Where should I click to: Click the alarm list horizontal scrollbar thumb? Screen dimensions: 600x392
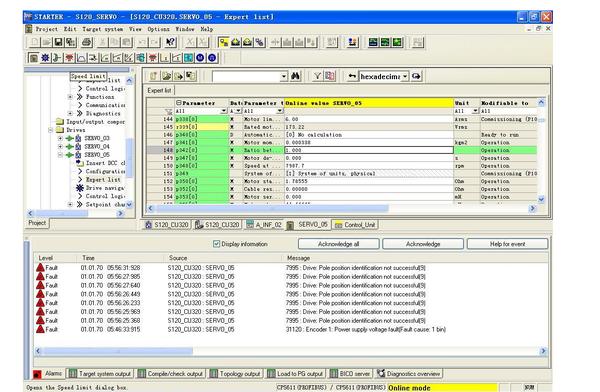(x=118, y=351)
